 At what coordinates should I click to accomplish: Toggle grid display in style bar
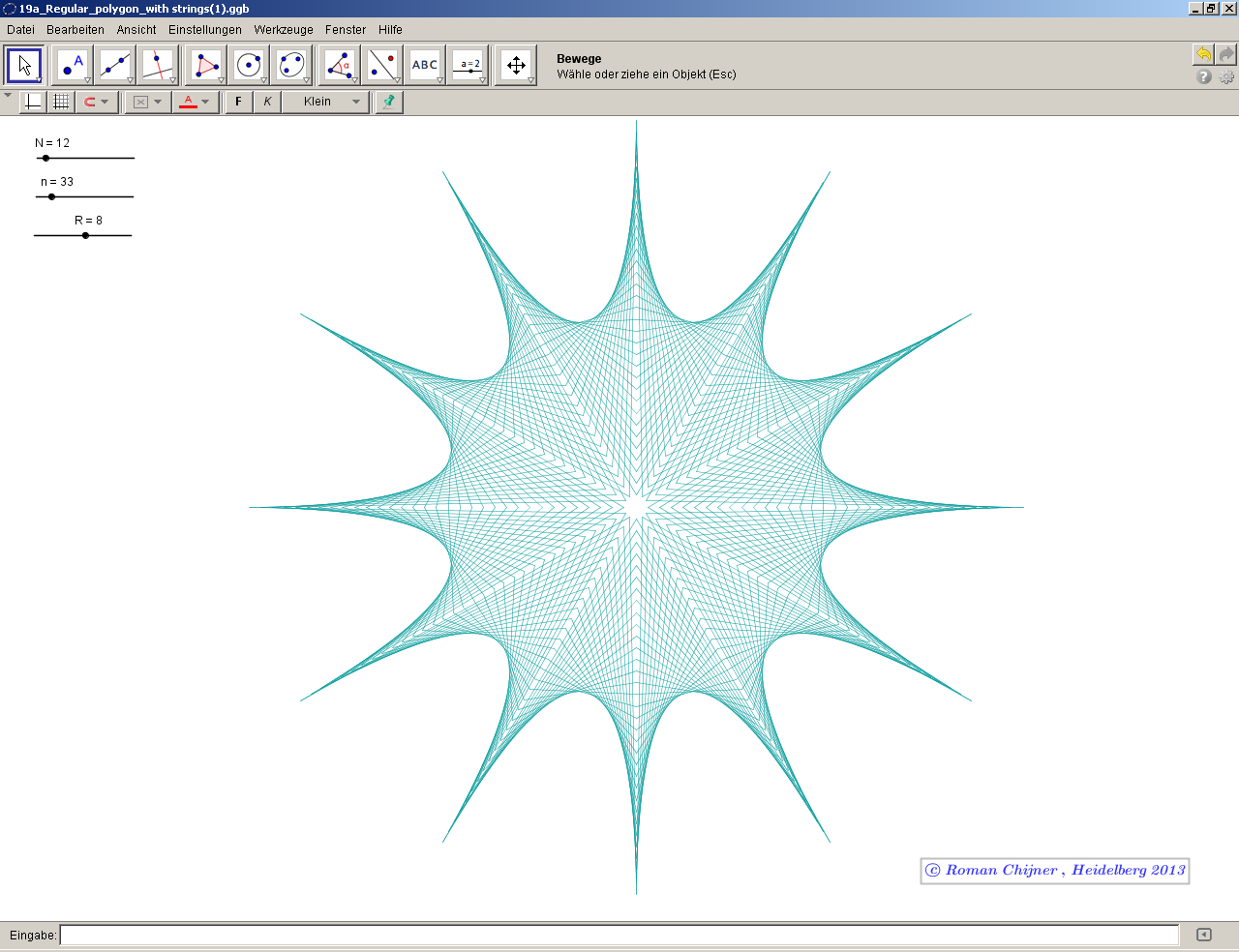pyautogui.click(x=61, y=102)
